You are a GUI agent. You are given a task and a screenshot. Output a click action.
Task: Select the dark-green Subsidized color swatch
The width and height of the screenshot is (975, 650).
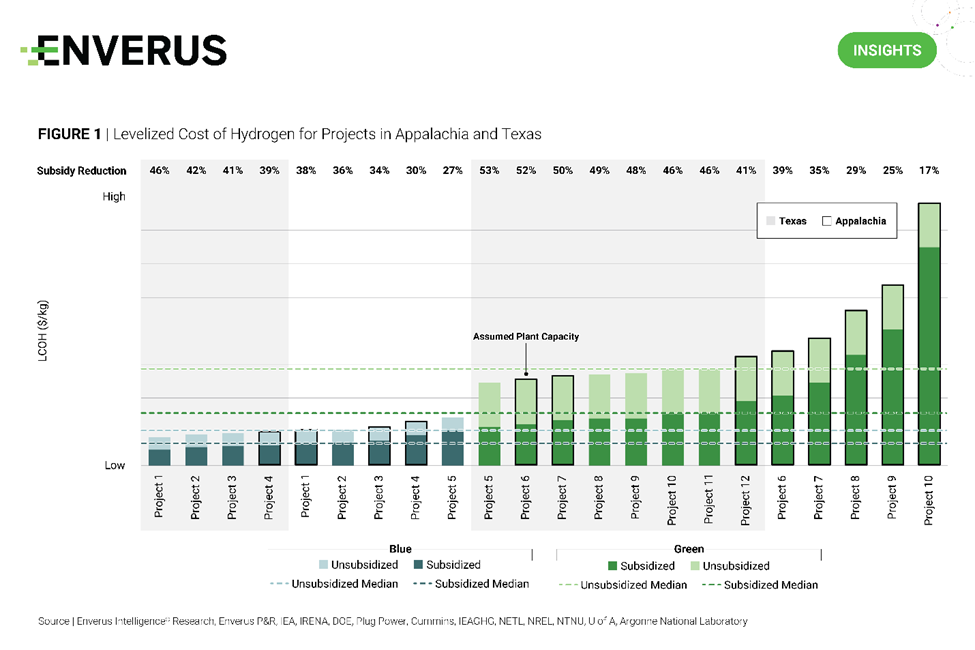(x=611, y=566)
